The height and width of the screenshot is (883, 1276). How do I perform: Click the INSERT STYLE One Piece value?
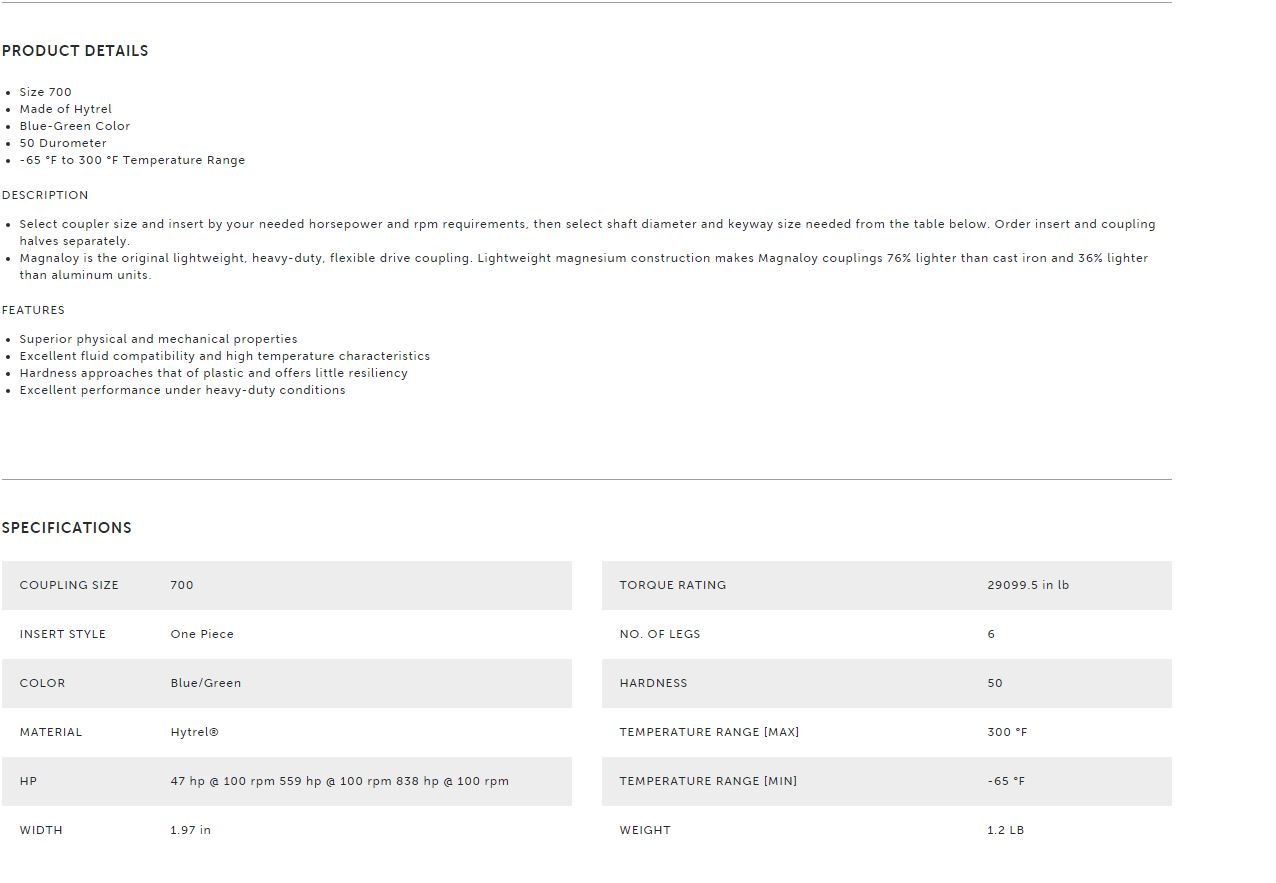click(202, 634)
